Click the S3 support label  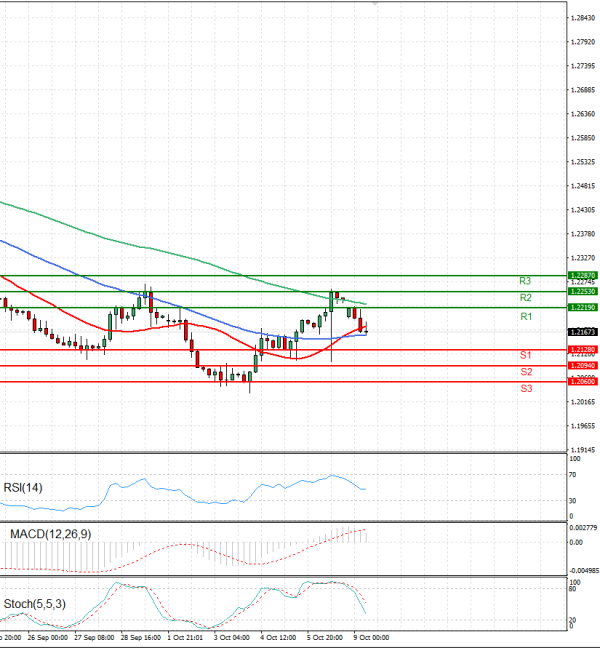(526, 388)
